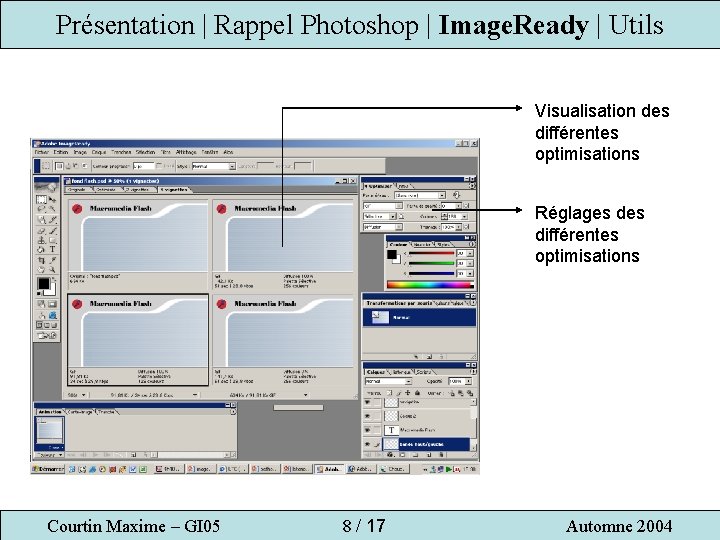
Task: Open the Couleurs count dropdown in Optimiser
Action: click(464, 216)
